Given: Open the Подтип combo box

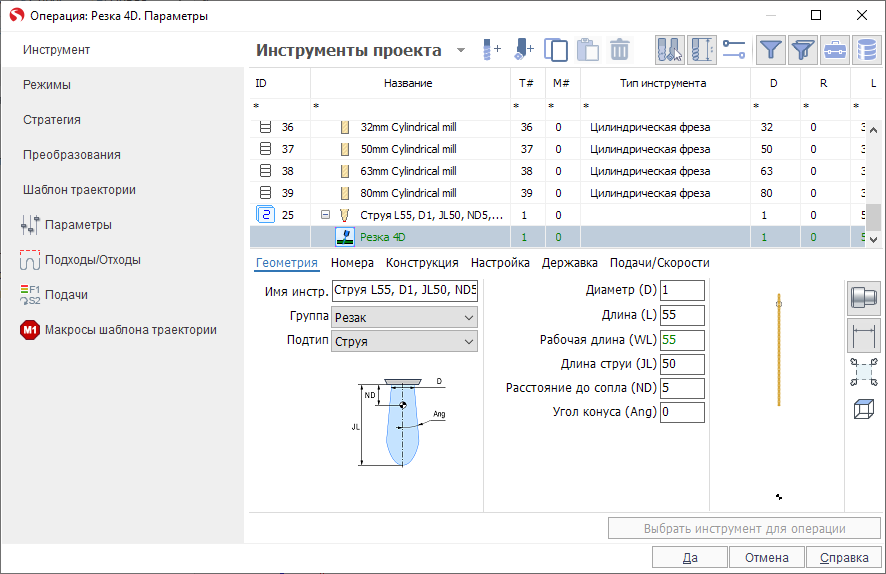Looking at the screenshot, I should [x=405, y=341].
